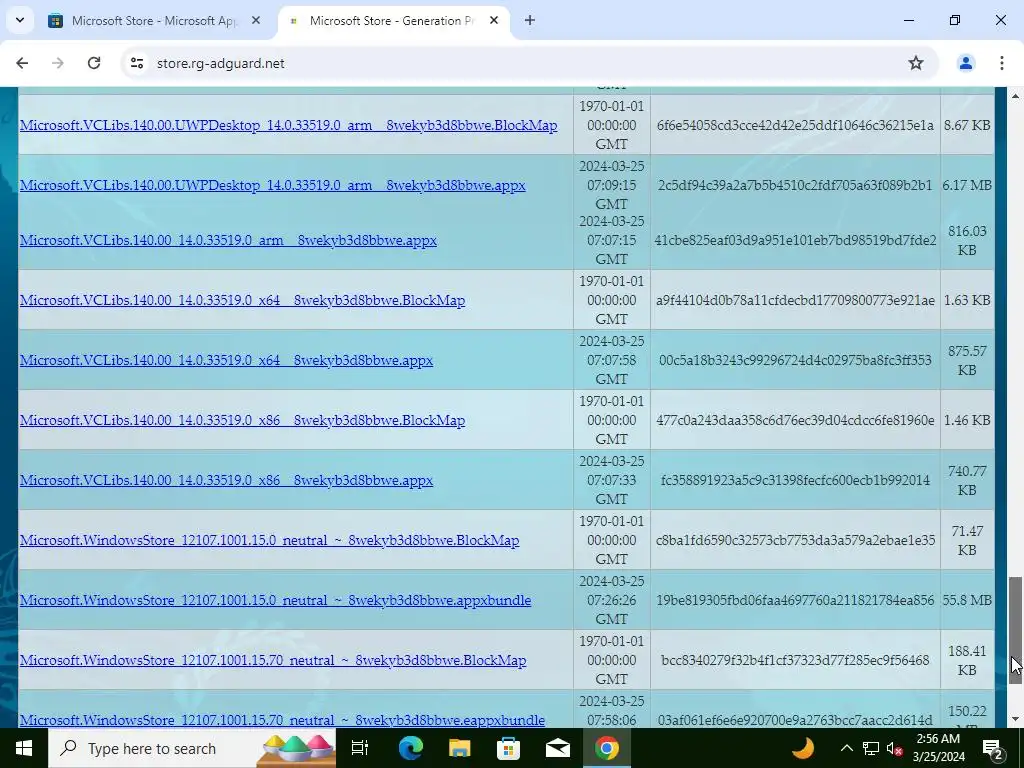
Task: Click the 875.57 KB size cell
Action: [967, 360]
